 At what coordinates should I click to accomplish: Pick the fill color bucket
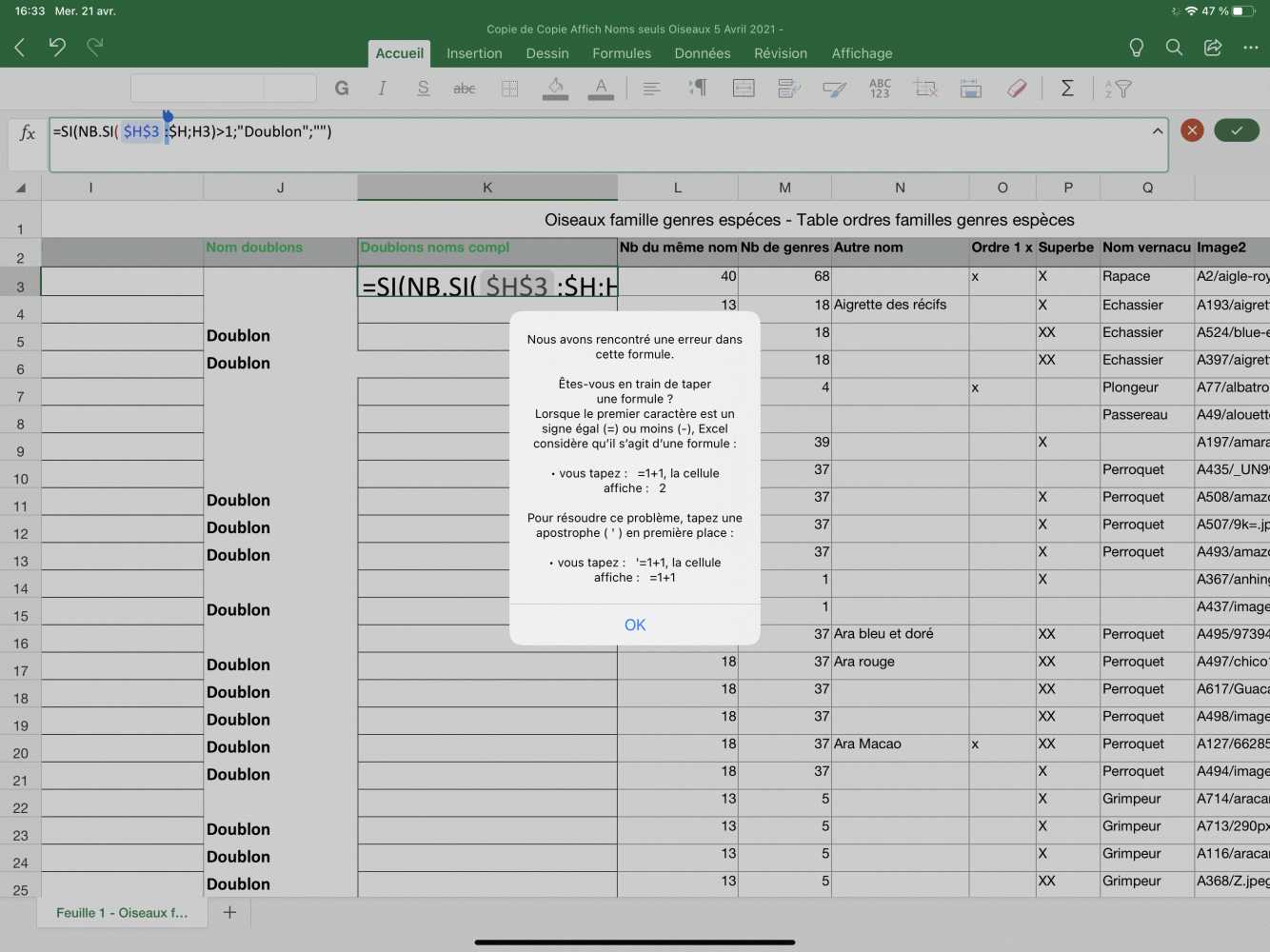pos(555,89)
